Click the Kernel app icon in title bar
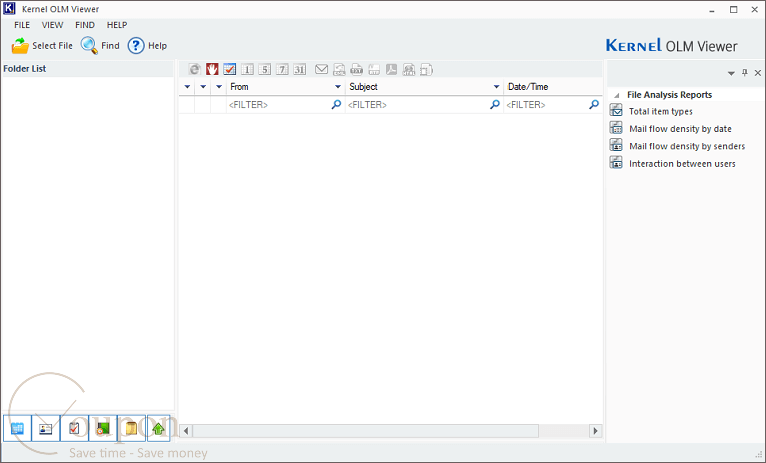766x463 pixels. (x=9, y=9)
